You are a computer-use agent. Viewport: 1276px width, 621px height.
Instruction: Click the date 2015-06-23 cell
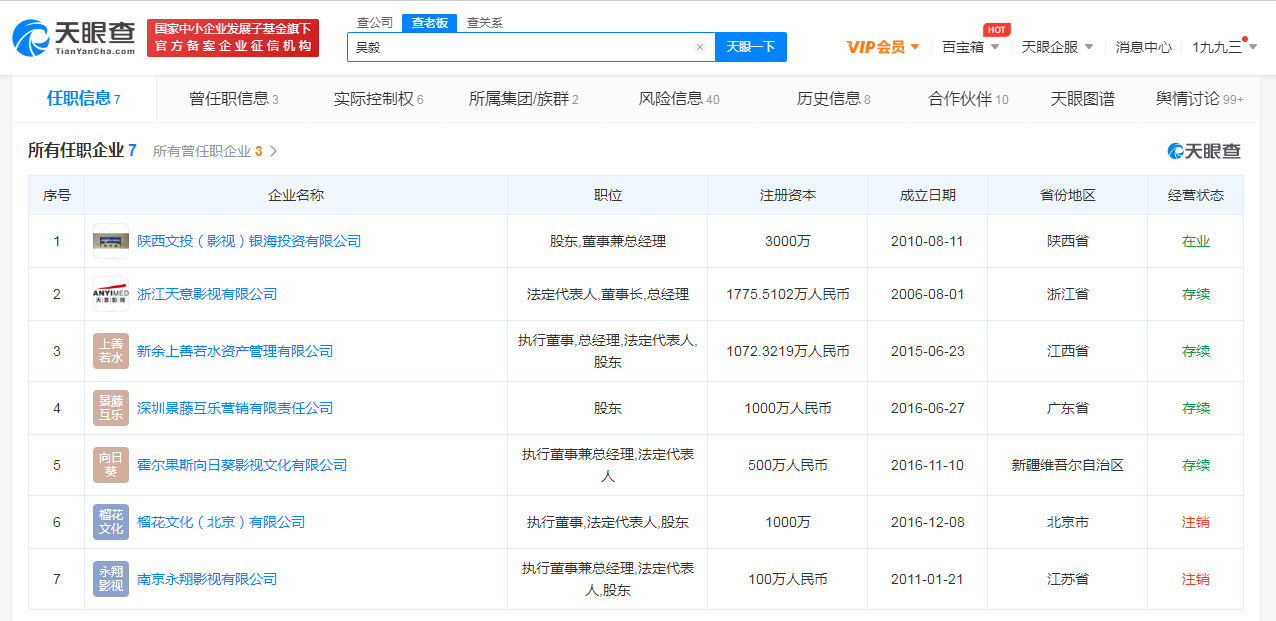coord(928,351)
